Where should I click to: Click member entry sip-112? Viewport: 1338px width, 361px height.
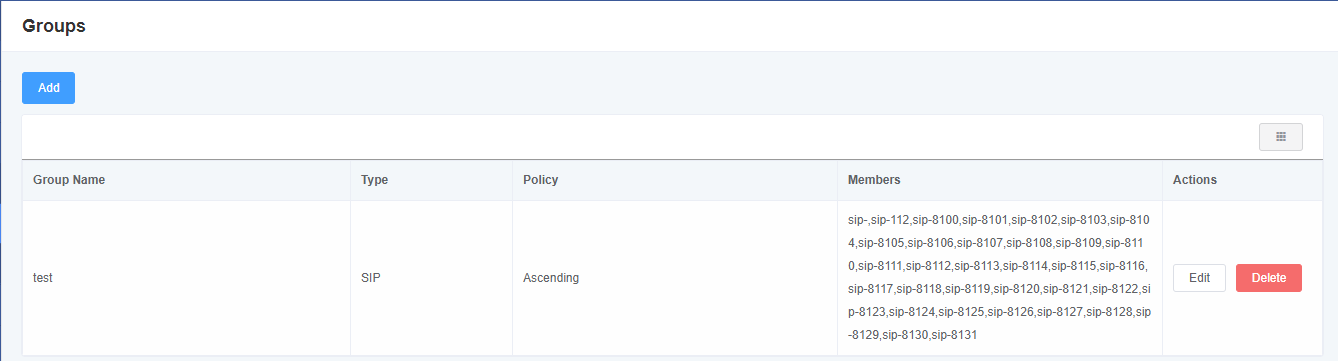890,219
